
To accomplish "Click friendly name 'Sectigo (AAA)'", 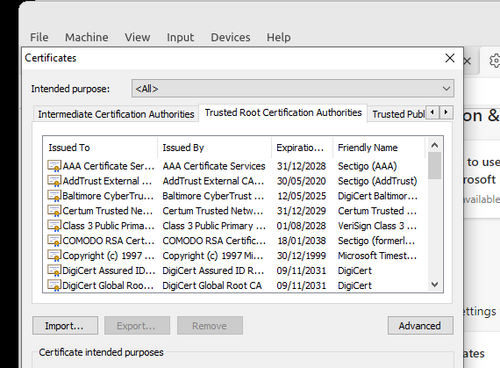I will (367, 166).
